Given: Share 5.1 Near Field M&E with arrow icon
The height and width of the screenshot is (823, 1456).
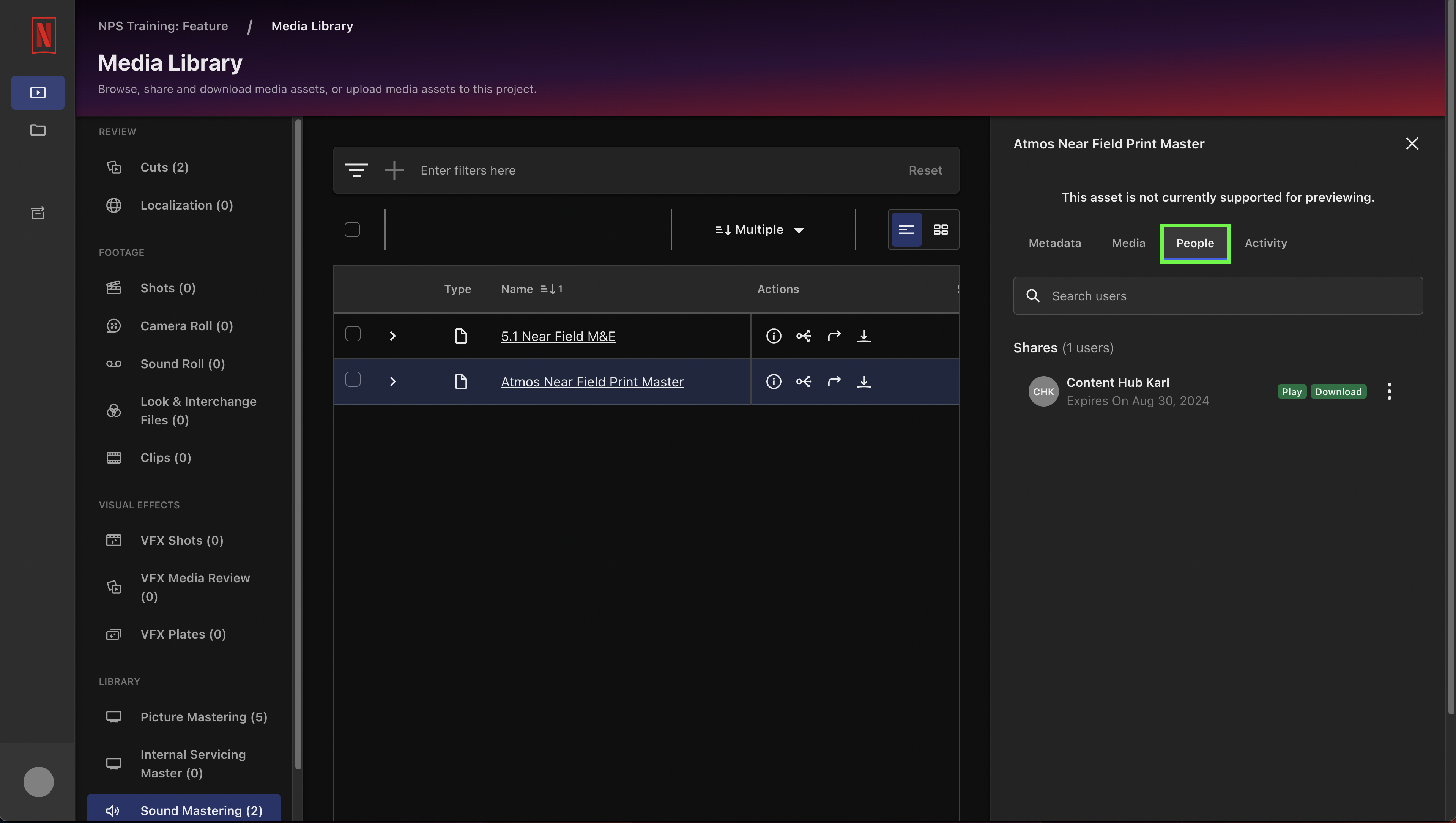Looking at the screenshot, I should click(x=834, y=336).
